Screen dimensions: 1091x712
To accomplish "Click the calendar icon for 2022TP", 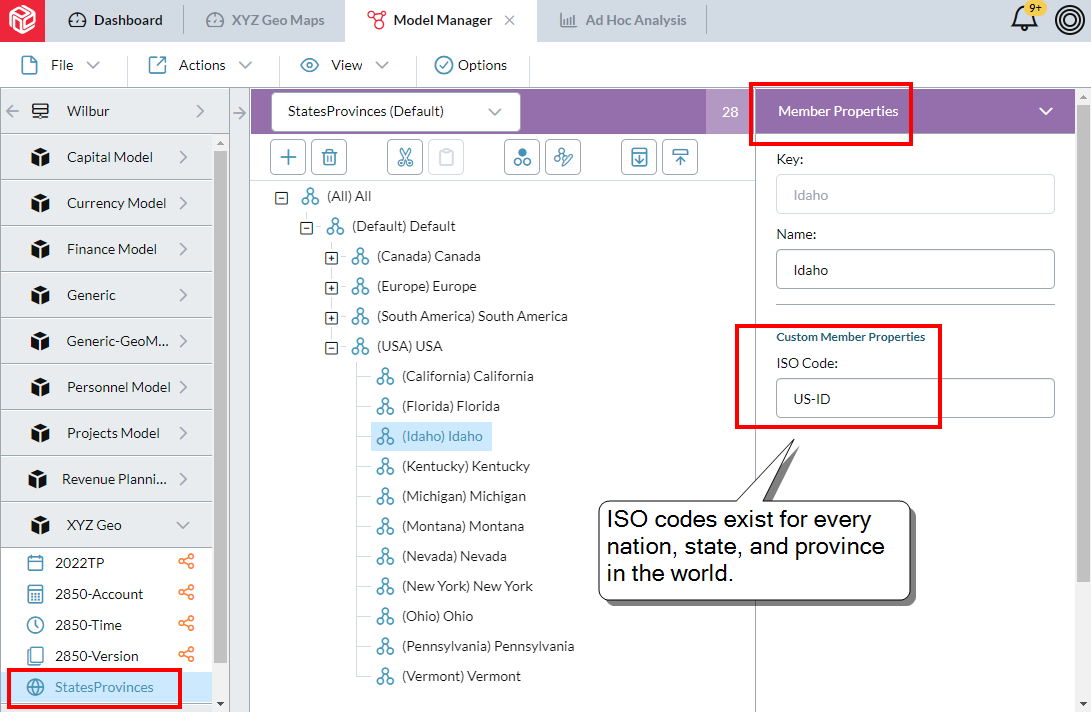I will (x=35, y=562).
